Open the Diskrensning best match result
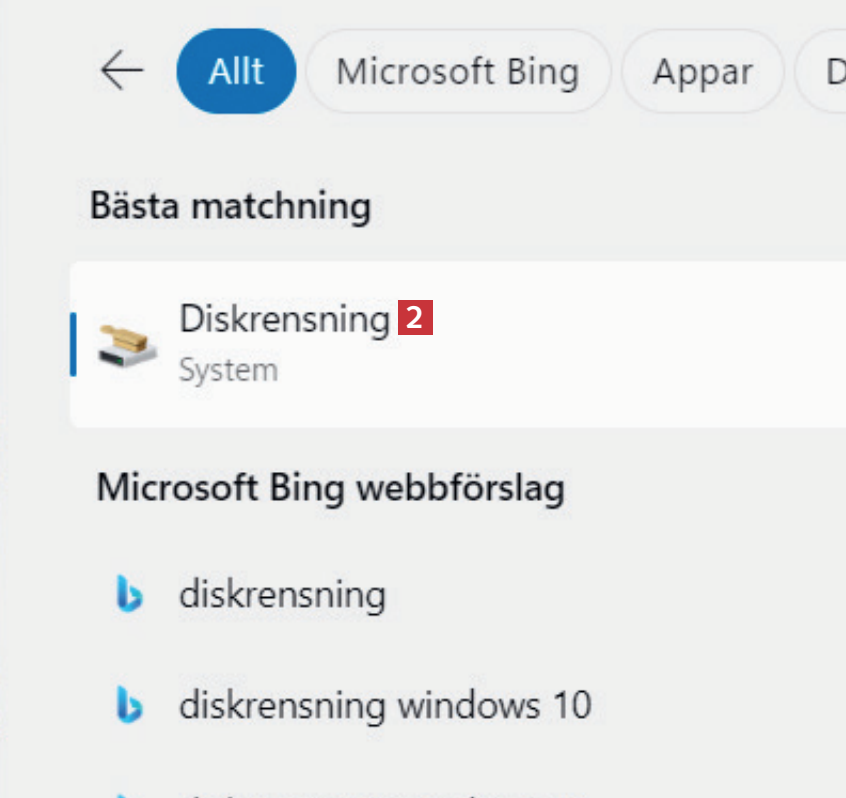 coord(284,319)
